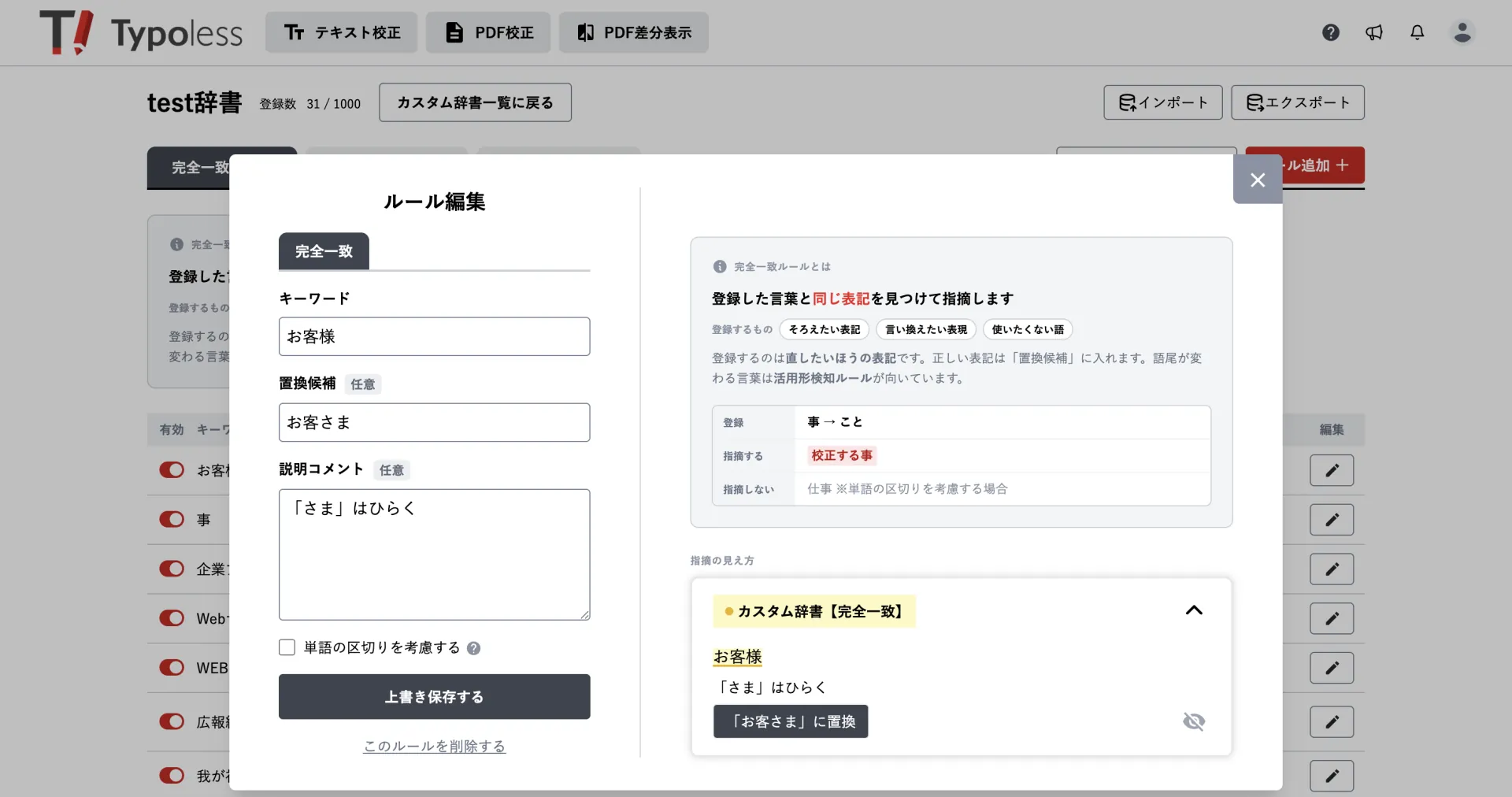Click pencil edit icon for 事 row
This screenshot has width=1512, height=797.
(x=1332, y=520)
